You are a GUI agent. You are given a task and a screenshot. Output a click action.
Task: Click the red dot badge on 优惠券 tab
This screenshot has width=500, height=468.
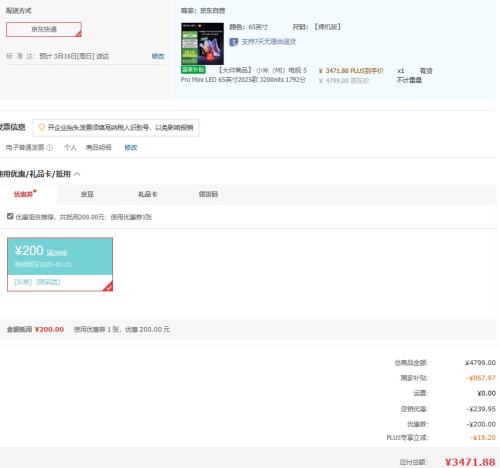[x=35, y=191]
